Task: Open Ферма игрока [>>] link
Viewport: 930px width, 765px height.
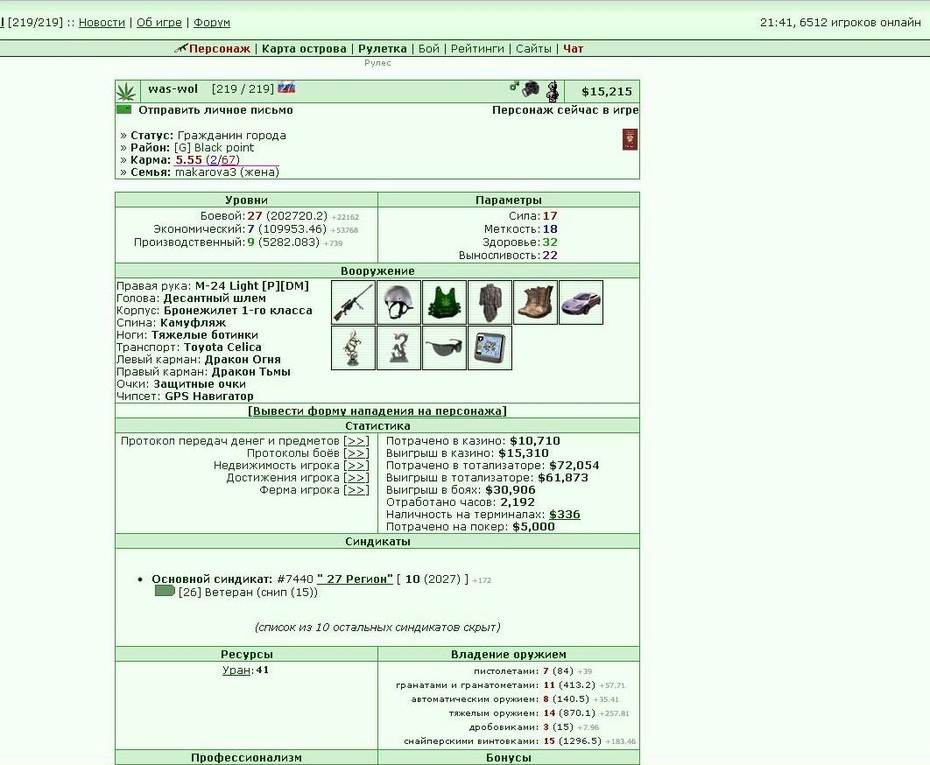Action: pos(356,490)
